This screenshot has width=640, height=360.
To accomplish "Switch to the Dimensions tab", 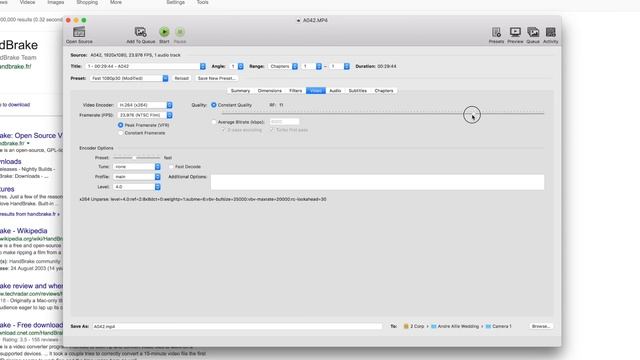I will [x=269, y=91].
